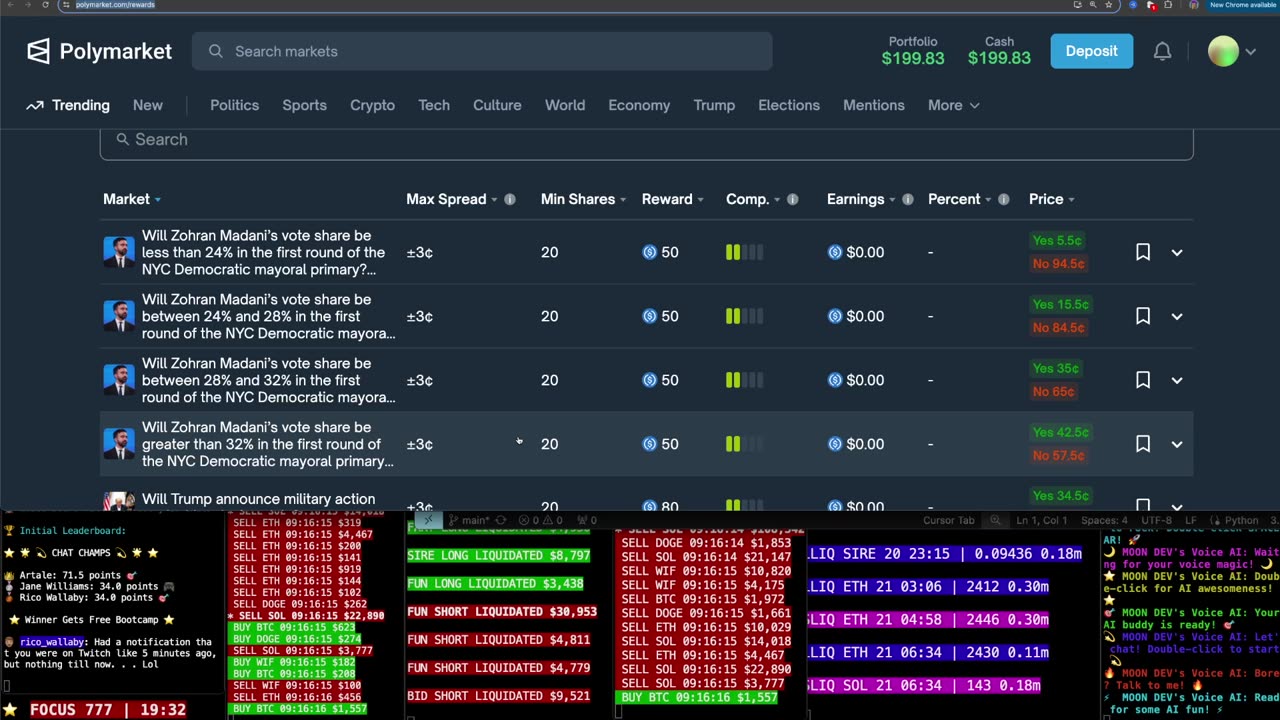Open the green profile avatar menu

1223,51
